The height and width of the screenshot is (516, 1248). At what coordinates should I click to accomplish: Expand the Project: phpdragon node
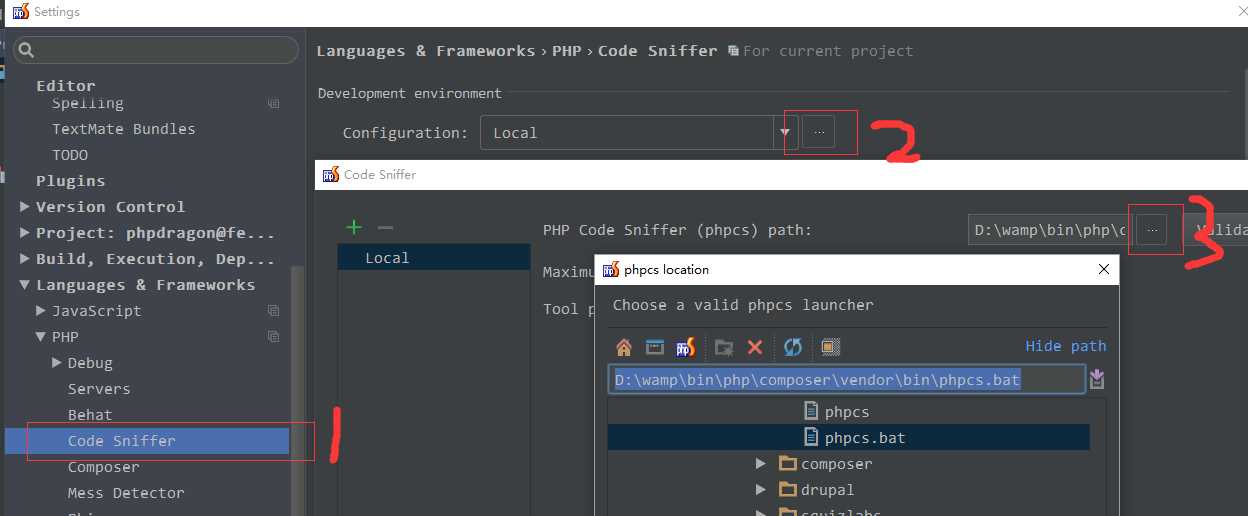(x=24, y=233)
